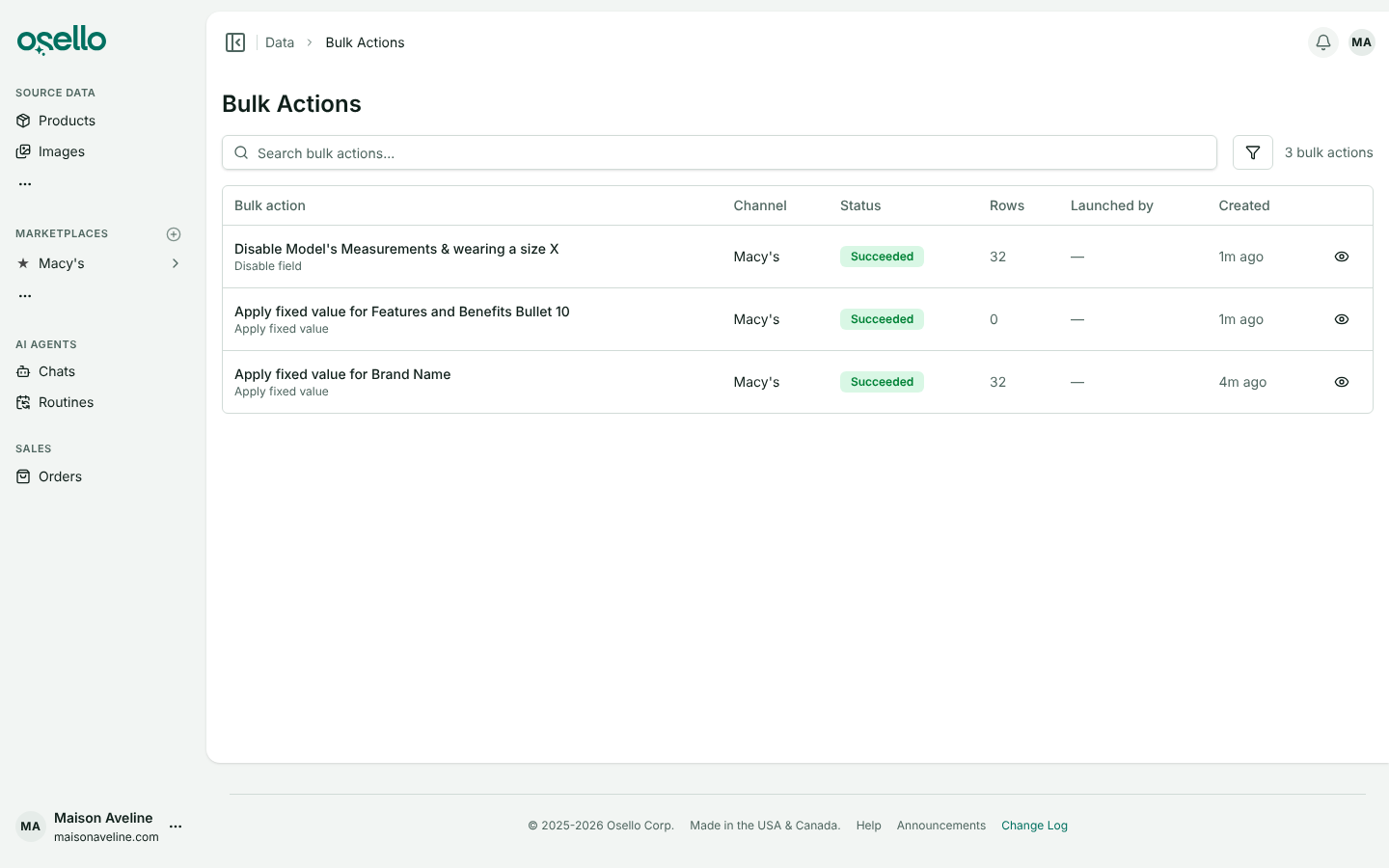Screen dimensions: 1389x868
Task: Open the Apply fixed value for Brand Name row
Action: (x=798, y=382)
